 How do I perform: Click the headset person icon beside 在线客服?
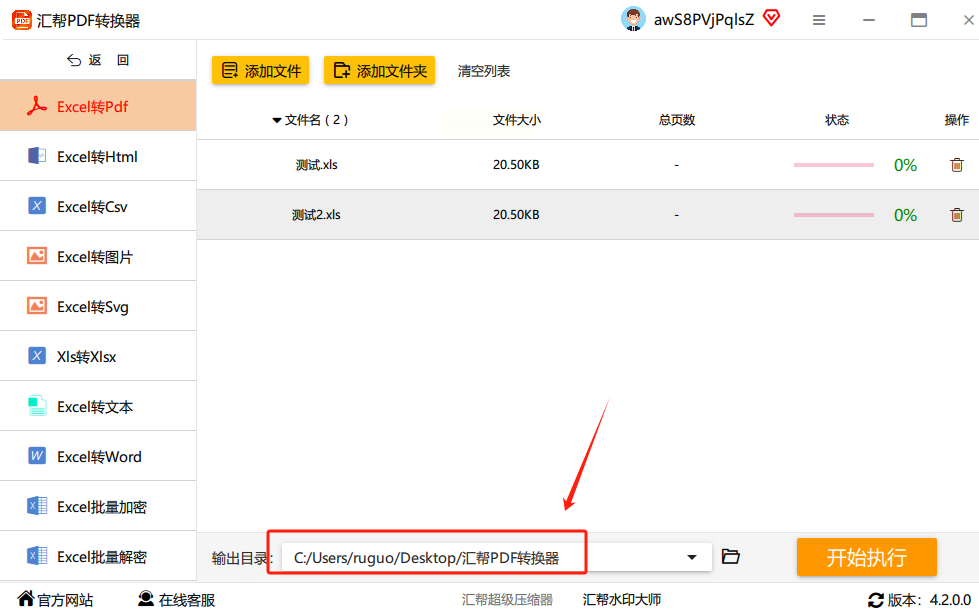coord(146,599)
